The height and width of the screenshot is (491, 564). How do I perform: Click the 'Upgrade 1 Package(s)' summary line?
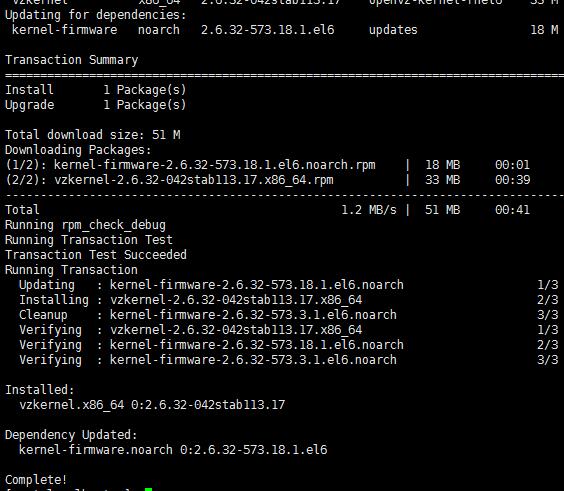click(96, 105)
